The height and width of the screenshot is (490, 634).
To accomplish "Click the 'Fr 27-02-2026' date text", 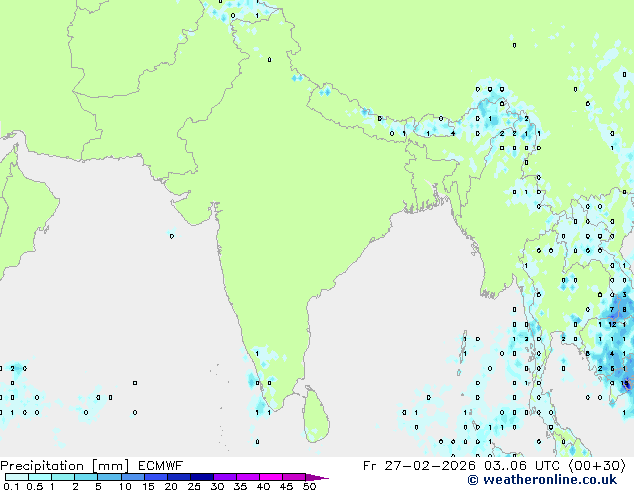I will click(419, 466).
